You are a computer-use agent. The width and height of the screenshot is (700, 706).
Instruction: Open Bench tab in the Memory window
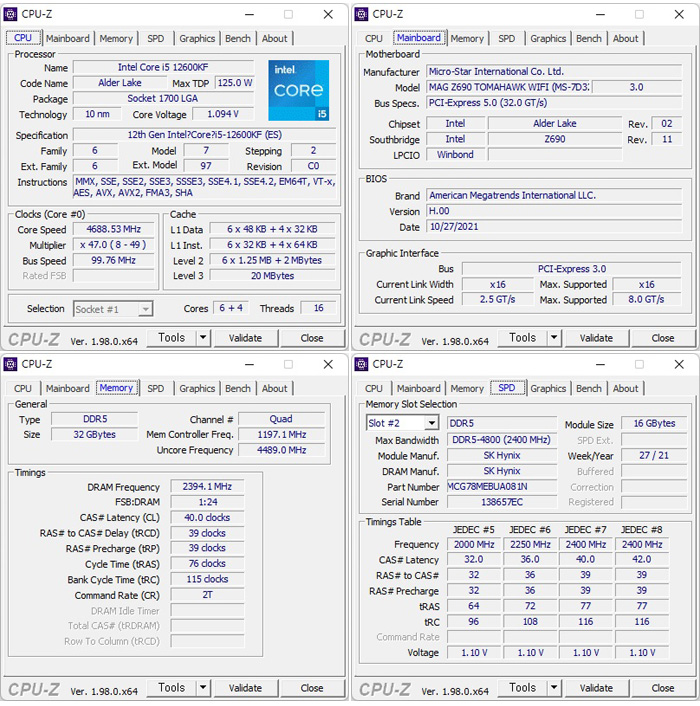[x=238, y=389]
